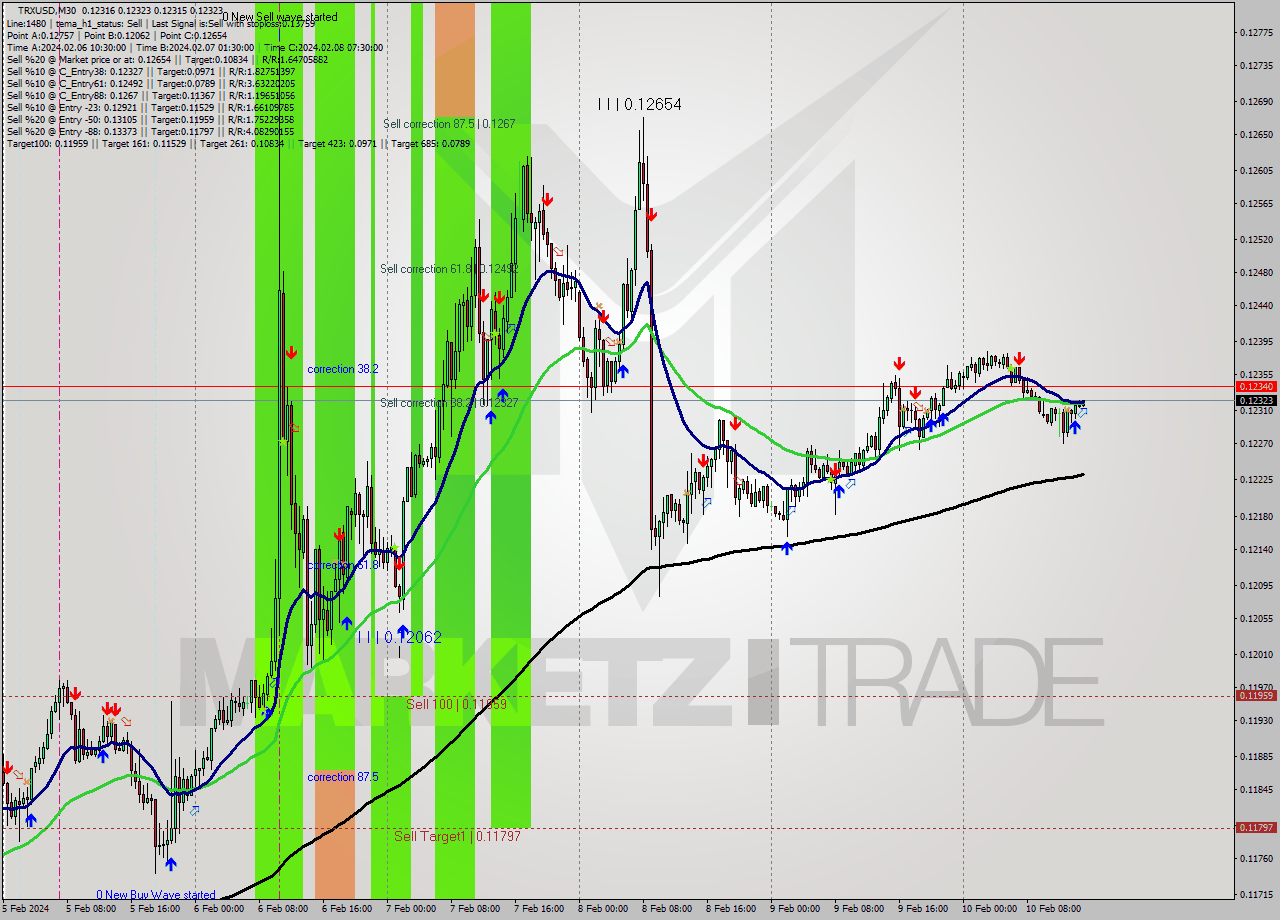Select the '0 New Sell wave started' label
Image resolution: width=1280 pixels, height=920 pixels.
coord(279,17)
